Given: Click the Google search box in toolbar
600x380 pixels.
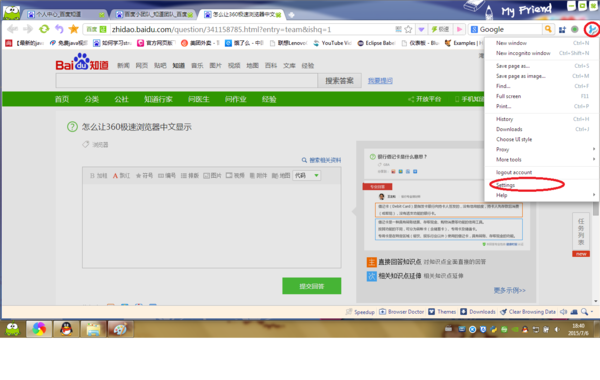Looking at the screenshot, I should pyautogui.click(x=510, y=29).
